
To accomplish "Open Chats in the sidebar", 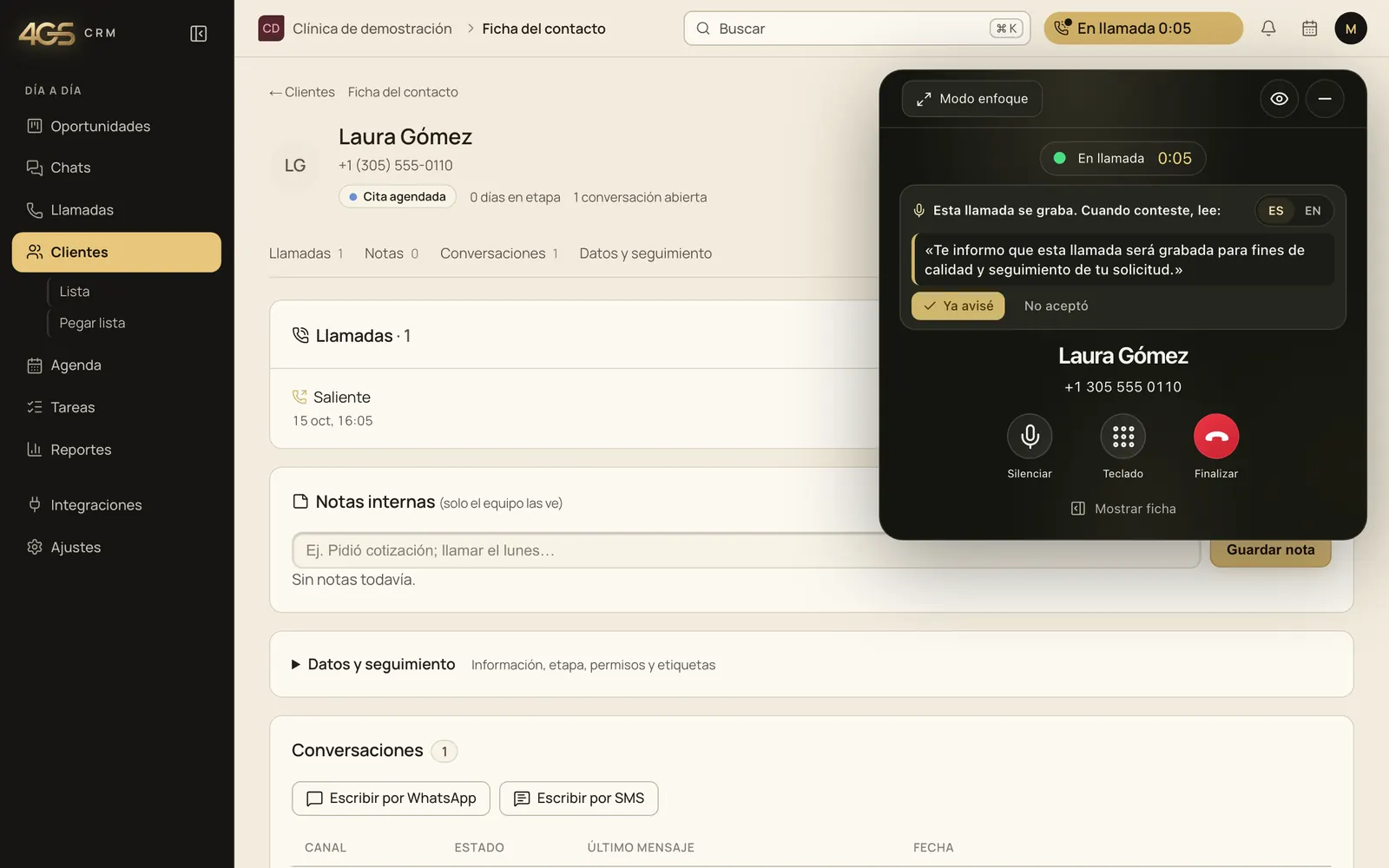I will click(116, 168).
